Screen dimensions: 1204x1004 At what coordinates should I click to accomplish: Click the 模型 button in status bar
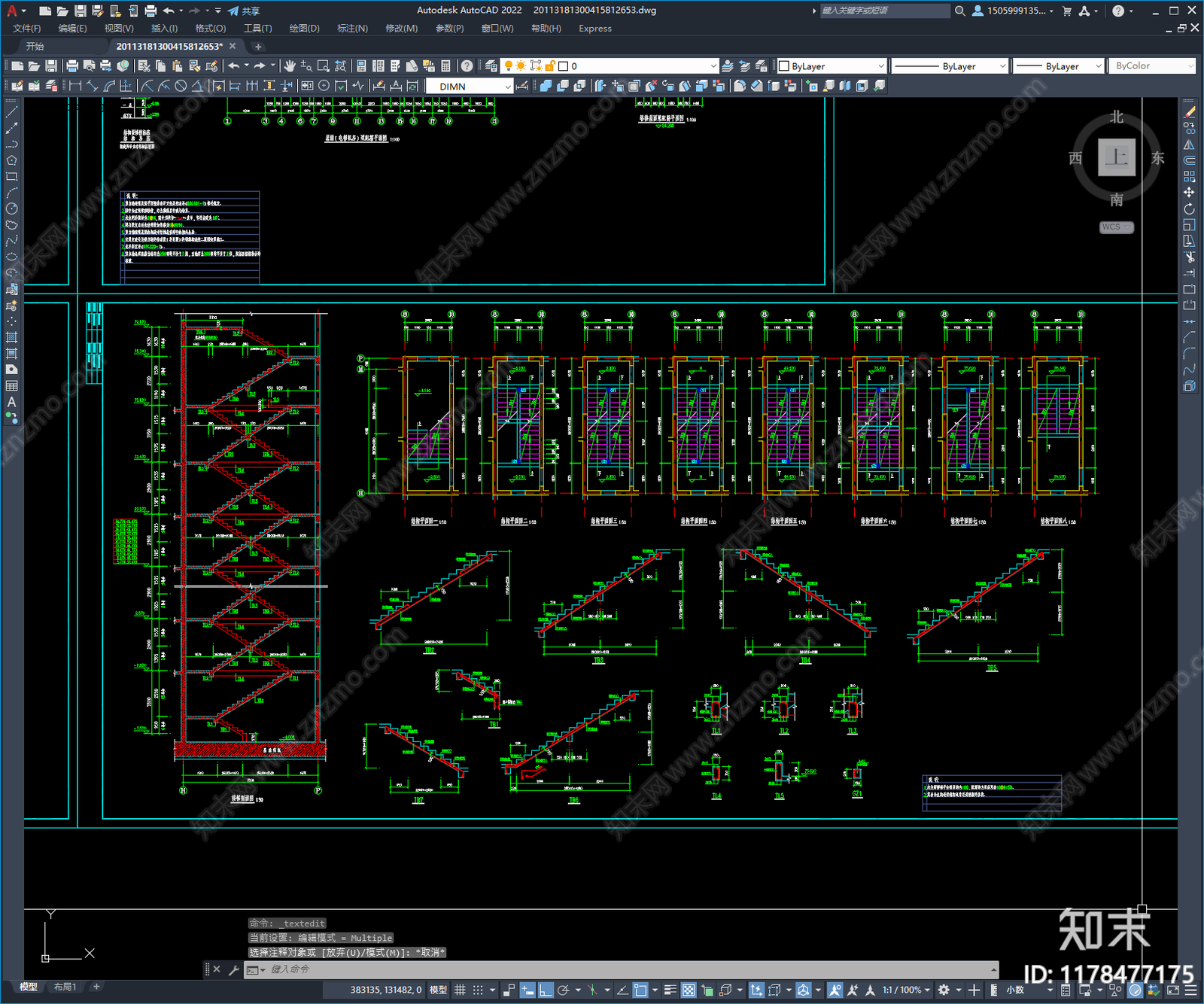pos(438,990)
